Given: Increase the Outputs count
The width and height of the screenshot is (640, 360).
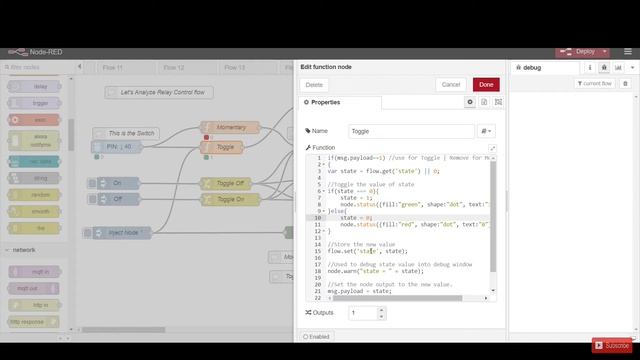Looking at the screenshot, I should coord(381,310).
